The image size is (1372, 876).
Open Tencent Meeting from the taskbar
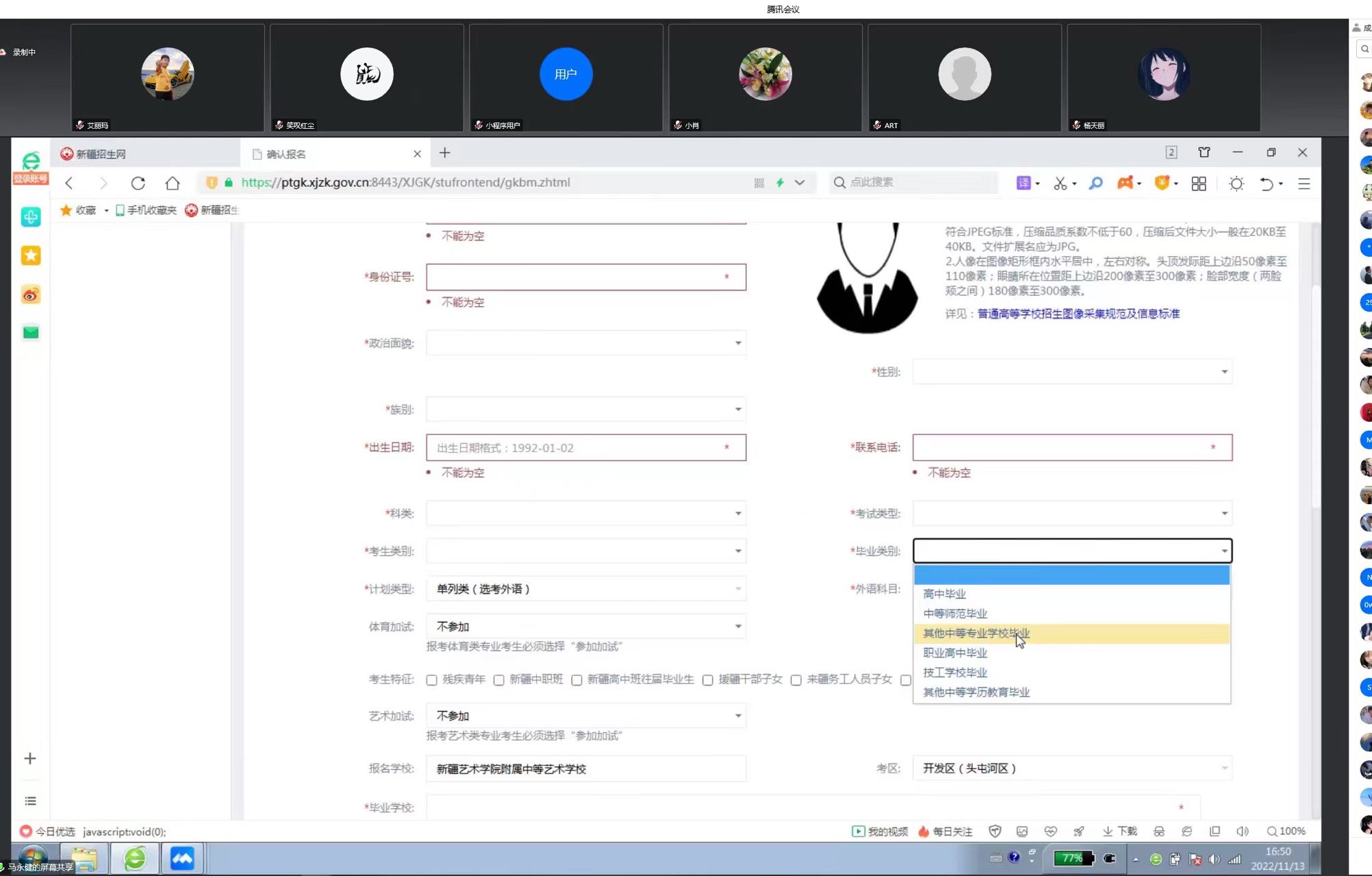click(182, 859)
